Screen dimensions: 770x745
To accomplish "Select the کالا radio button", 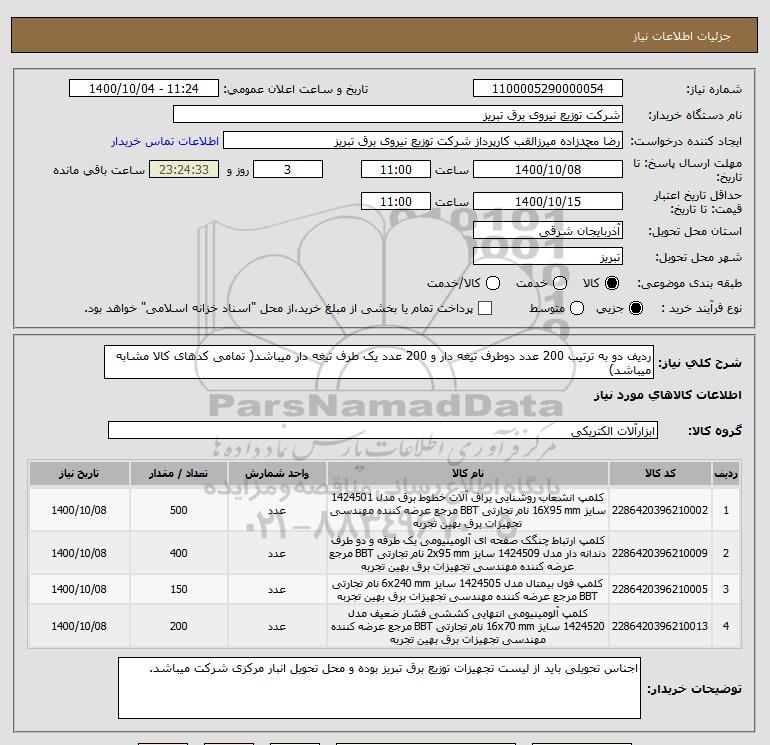I will click(x=612, y=283).
